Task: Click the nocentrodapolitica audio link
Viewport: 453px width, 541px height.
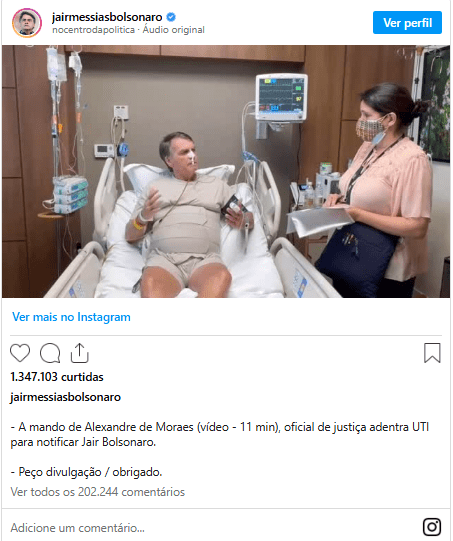Action: tap(93, 30)
